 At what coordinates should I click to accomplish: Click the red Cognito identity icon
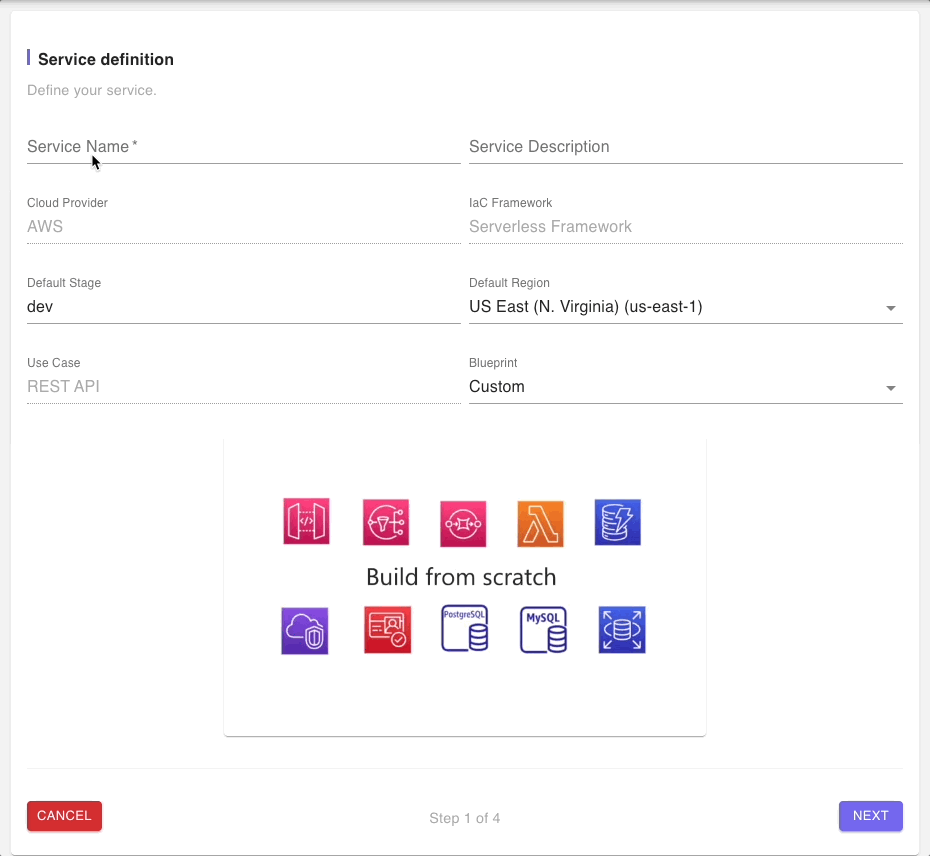click(x=387, y=629)
